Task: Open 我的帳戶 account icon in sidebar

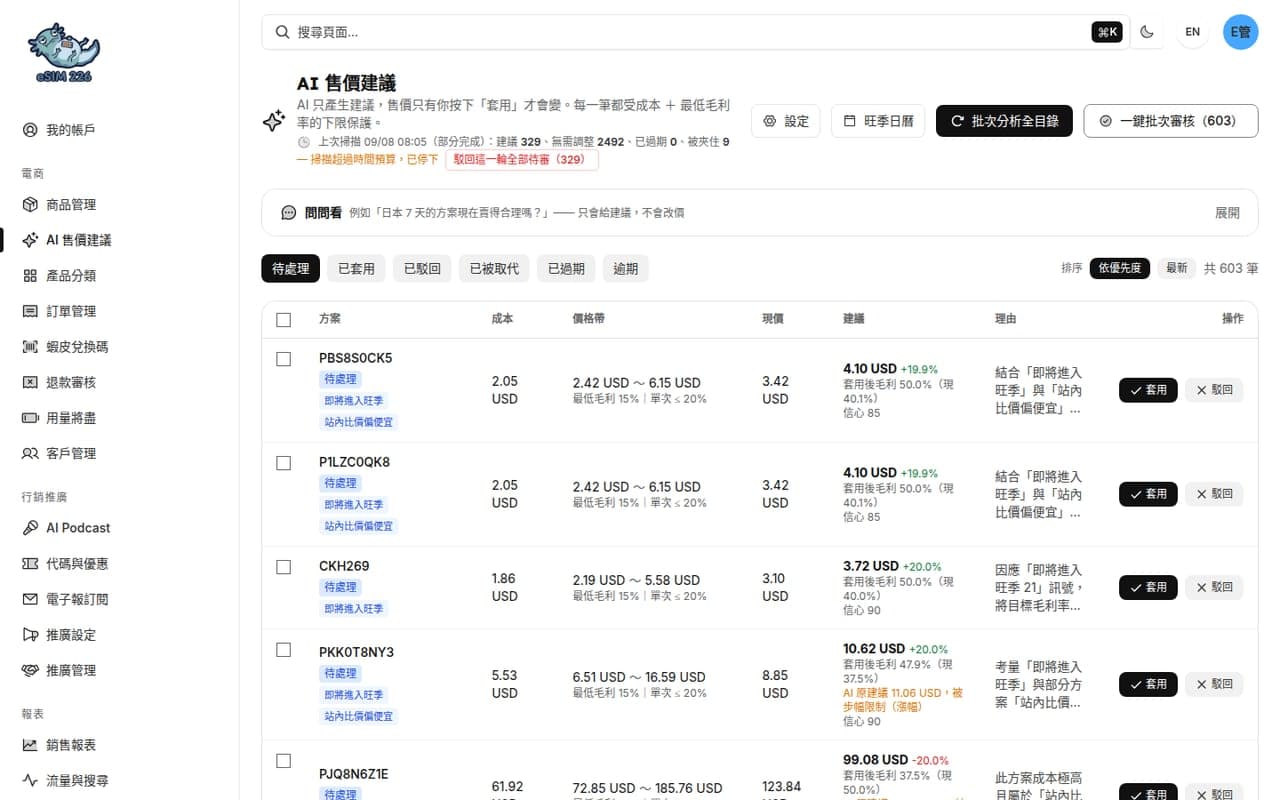Action: click(30, 130)
